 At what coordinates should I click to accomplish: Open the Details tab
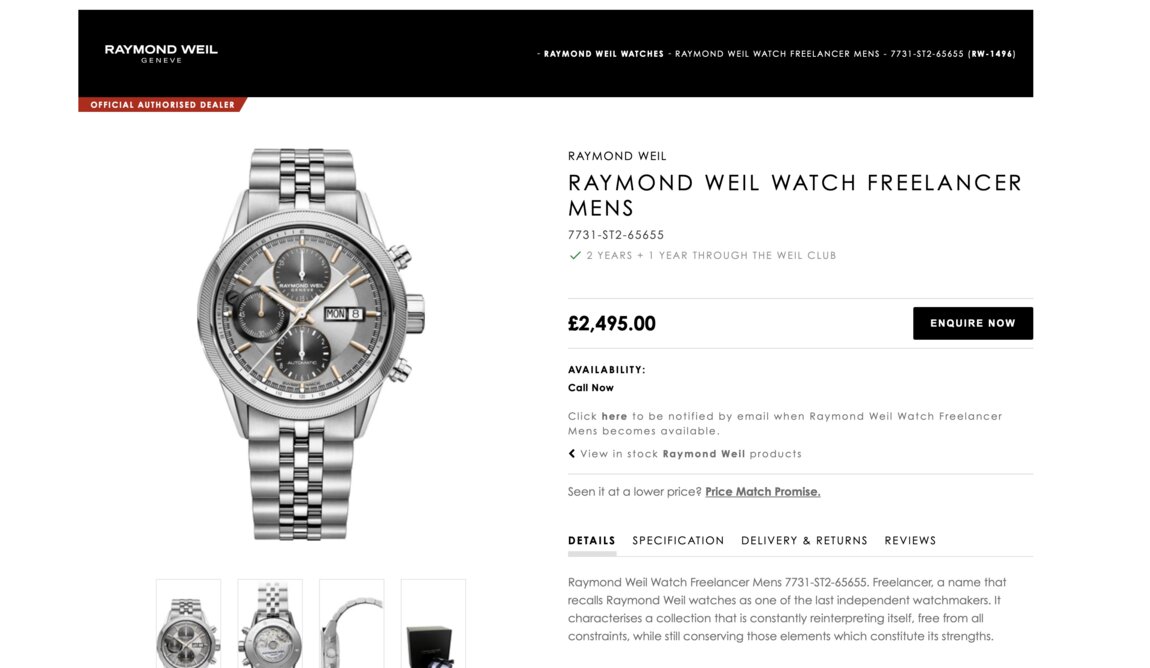(591, 540)
